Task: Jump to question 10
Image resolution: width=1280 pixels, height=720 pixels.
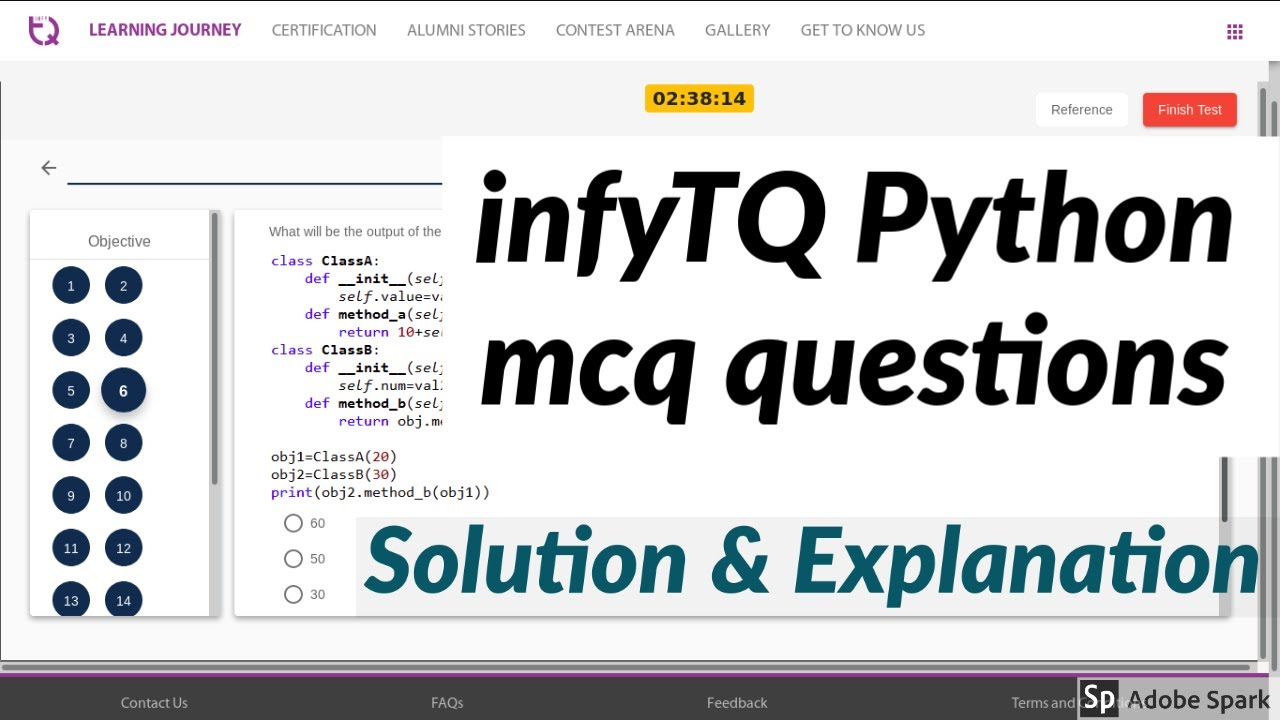Action: coord(124,496)
